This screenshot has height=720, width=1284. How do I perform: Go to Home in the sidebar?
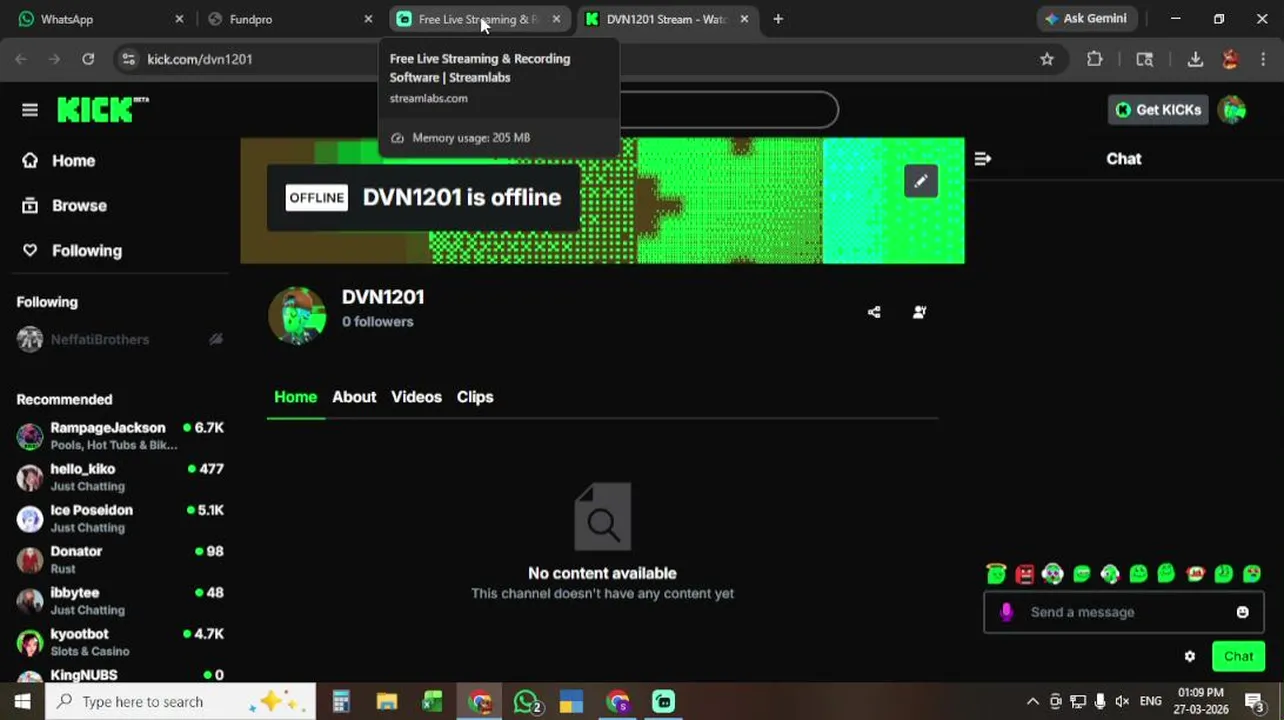[60, 161]
